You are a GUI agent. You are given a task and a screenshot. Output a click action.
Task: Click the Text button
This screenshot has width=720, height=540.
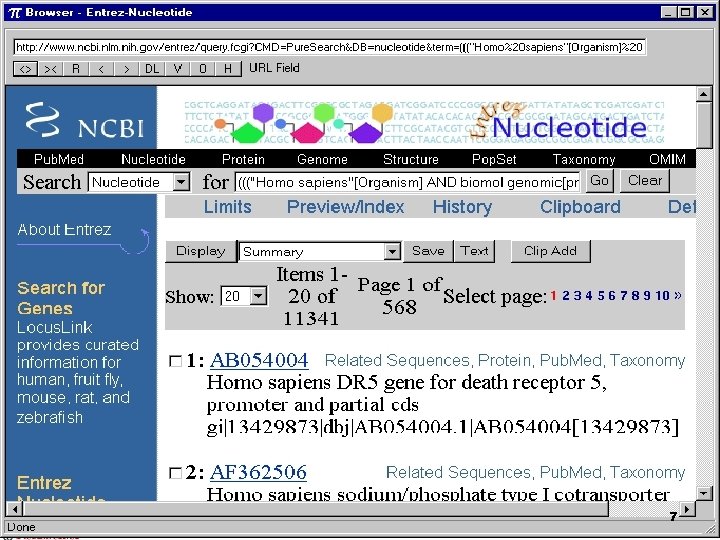click(474, 251)
